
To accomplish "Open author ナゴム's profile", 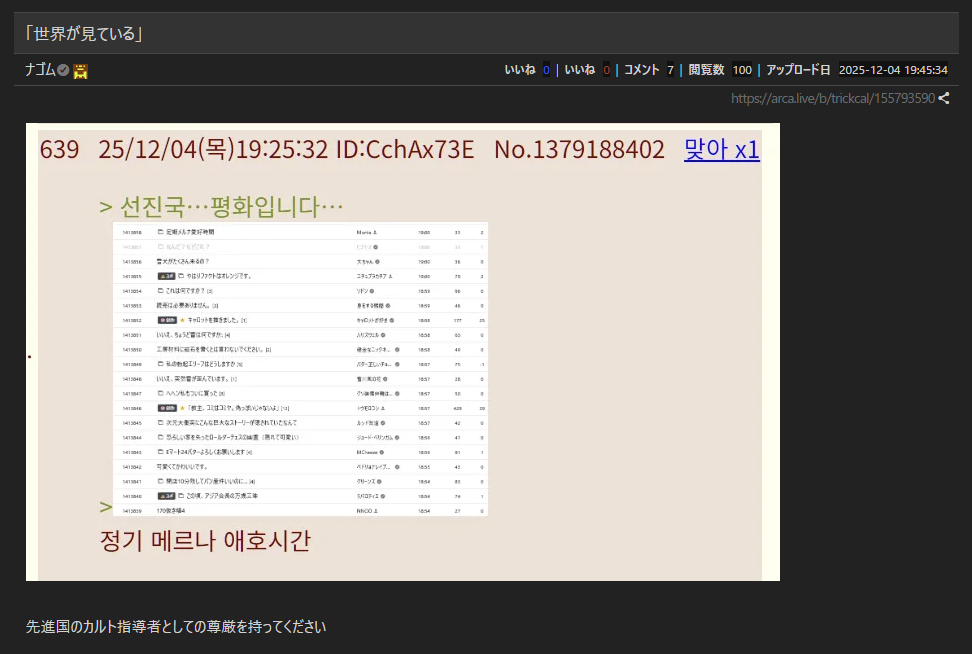I will coord(40,70).
